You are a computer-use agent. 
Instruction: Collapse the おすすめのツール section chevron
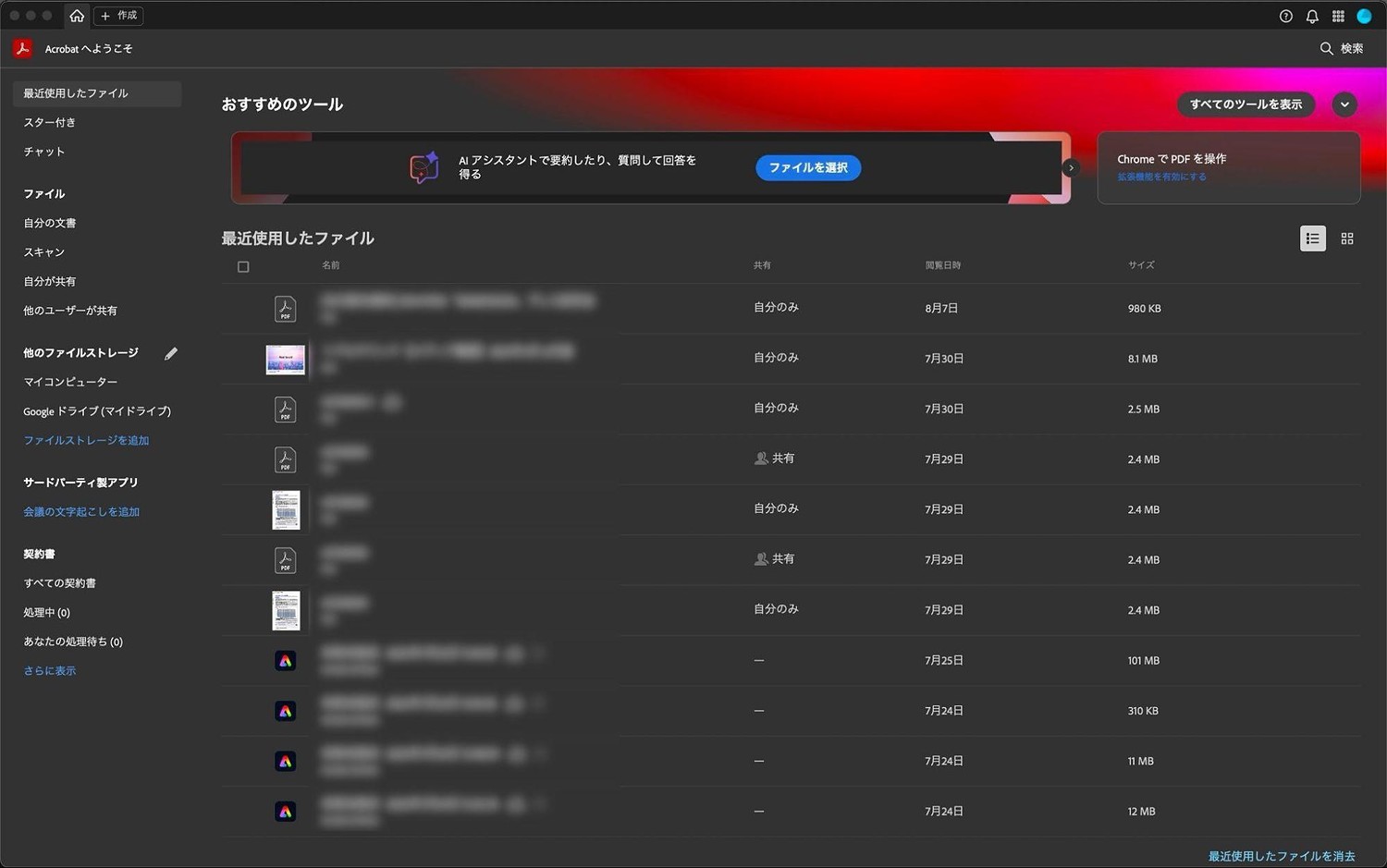click(1344, 104)
